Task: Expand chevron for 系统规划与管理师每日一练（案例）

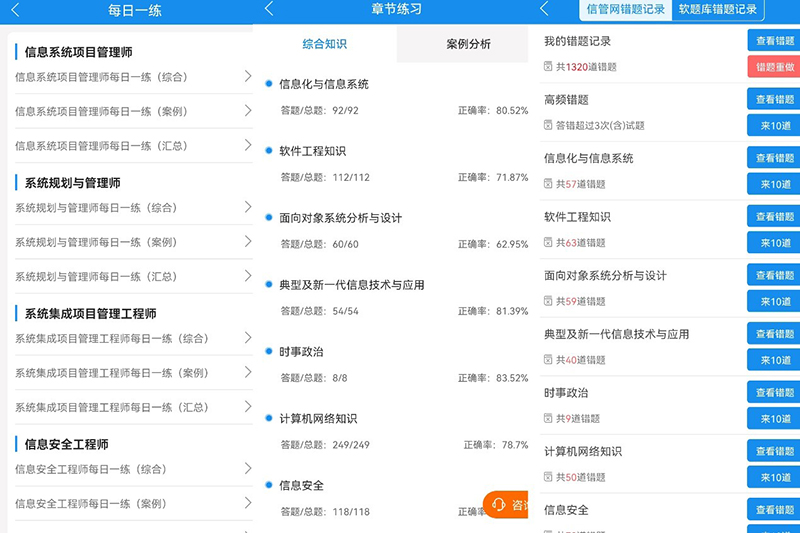Action: [247, 241]
